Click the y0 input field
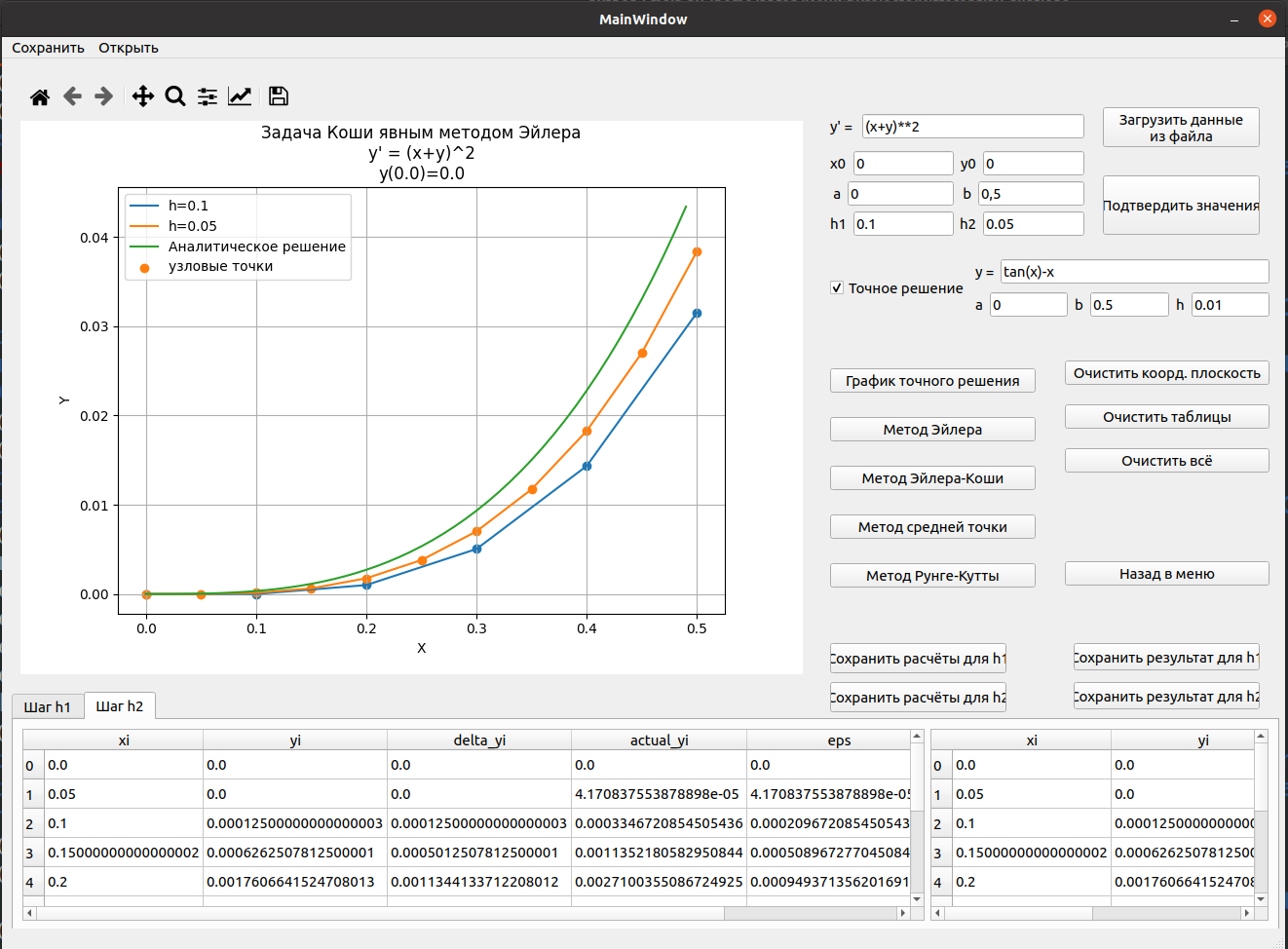 click(x=1034, y=164)
